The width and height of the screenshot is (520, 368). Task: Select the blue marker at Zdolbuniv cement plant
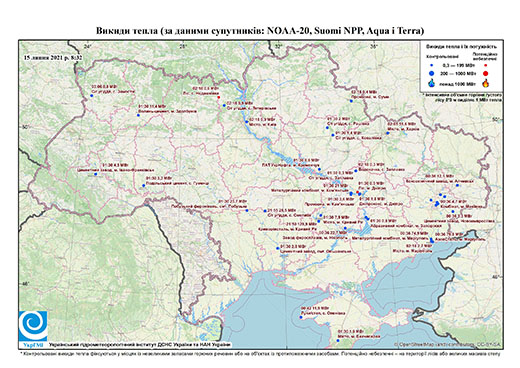(x=138, y=115)
